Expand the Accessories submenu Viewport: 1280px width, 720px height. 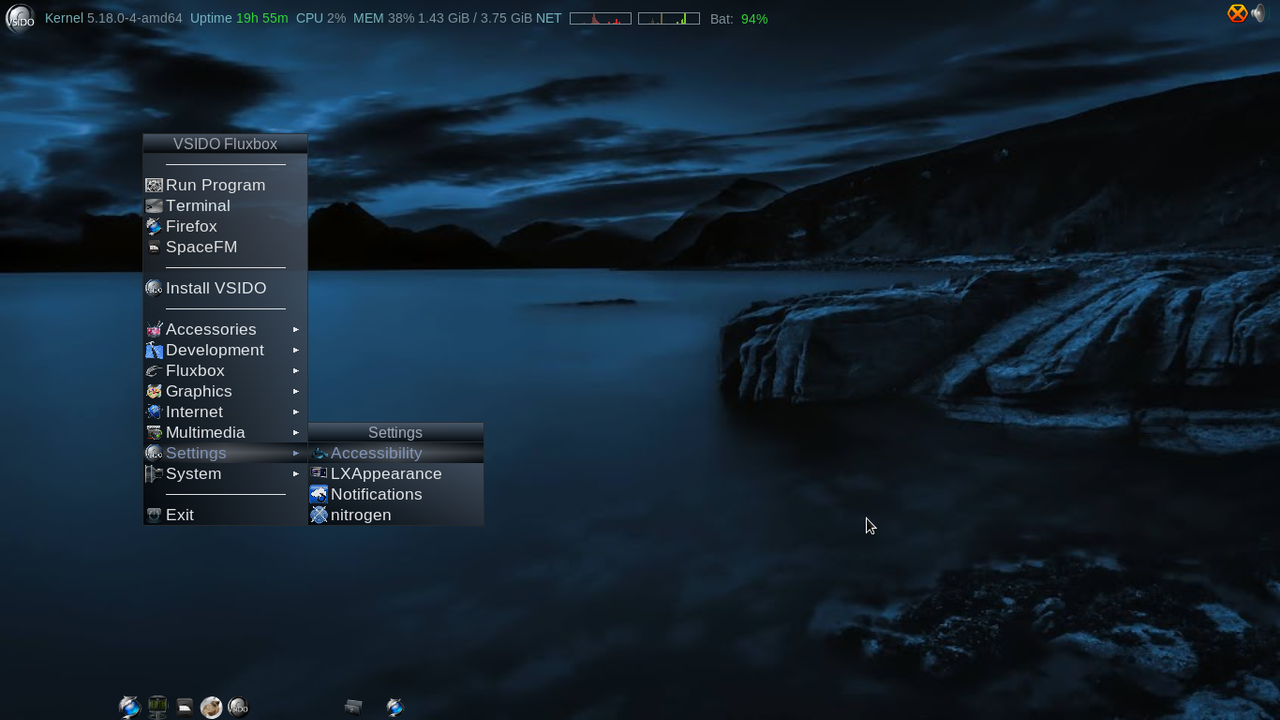click(x=225, y=329)
